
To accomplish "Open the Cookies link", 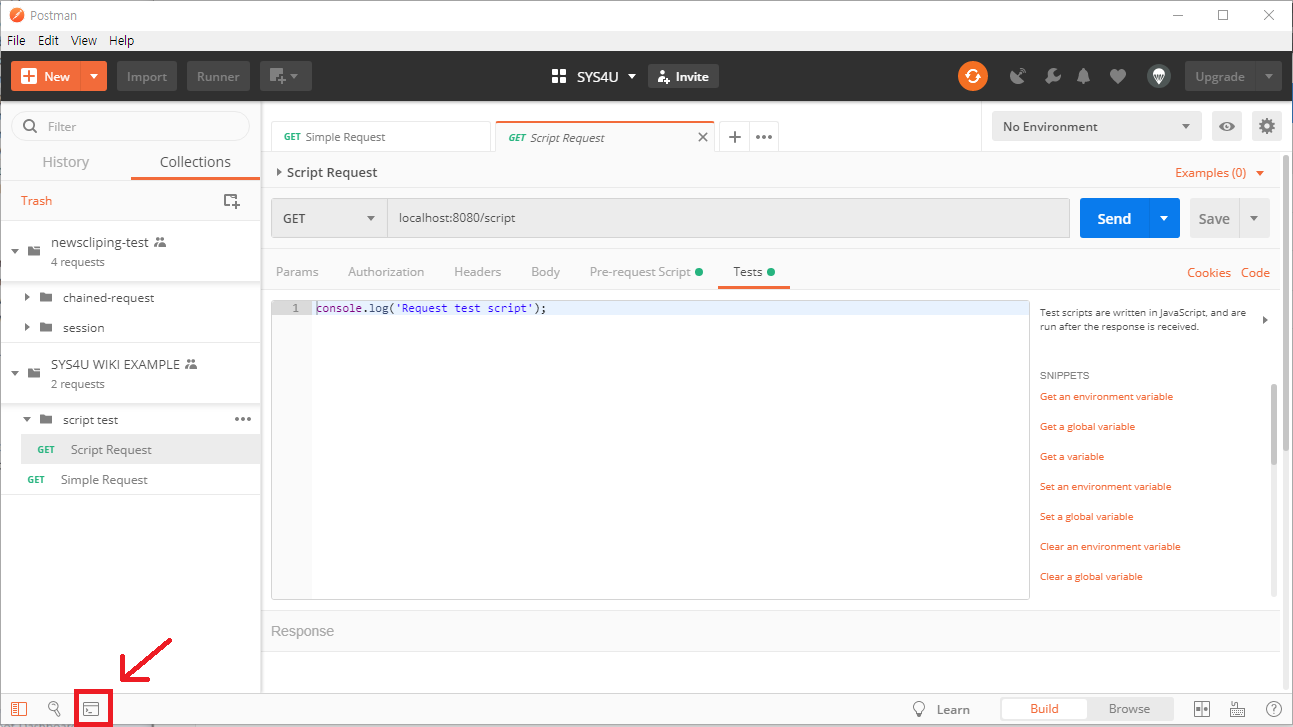I will 1209,272.
